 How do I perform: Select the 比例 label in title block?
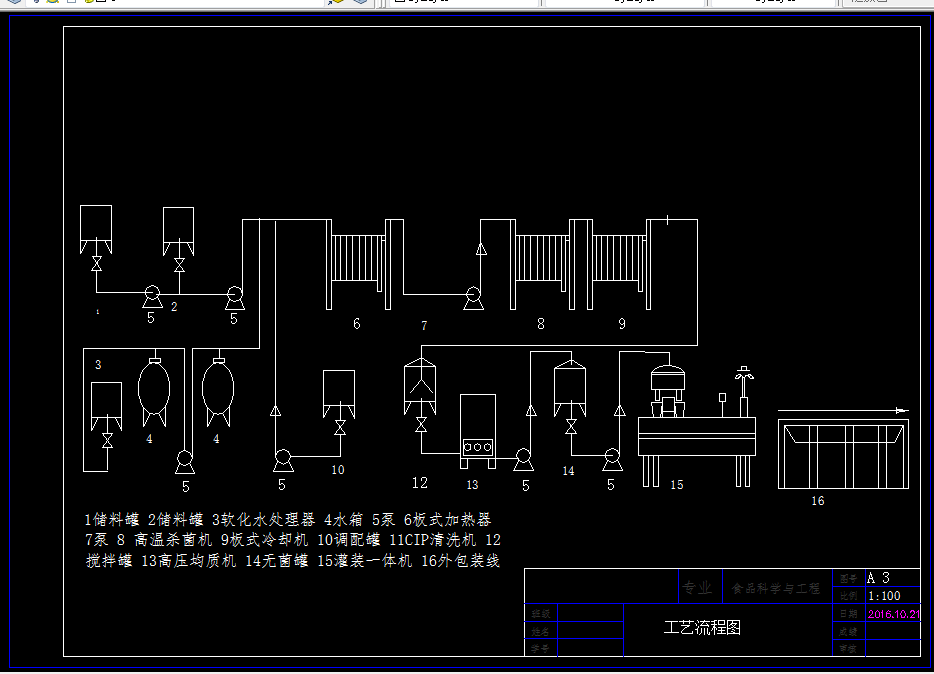848,596
